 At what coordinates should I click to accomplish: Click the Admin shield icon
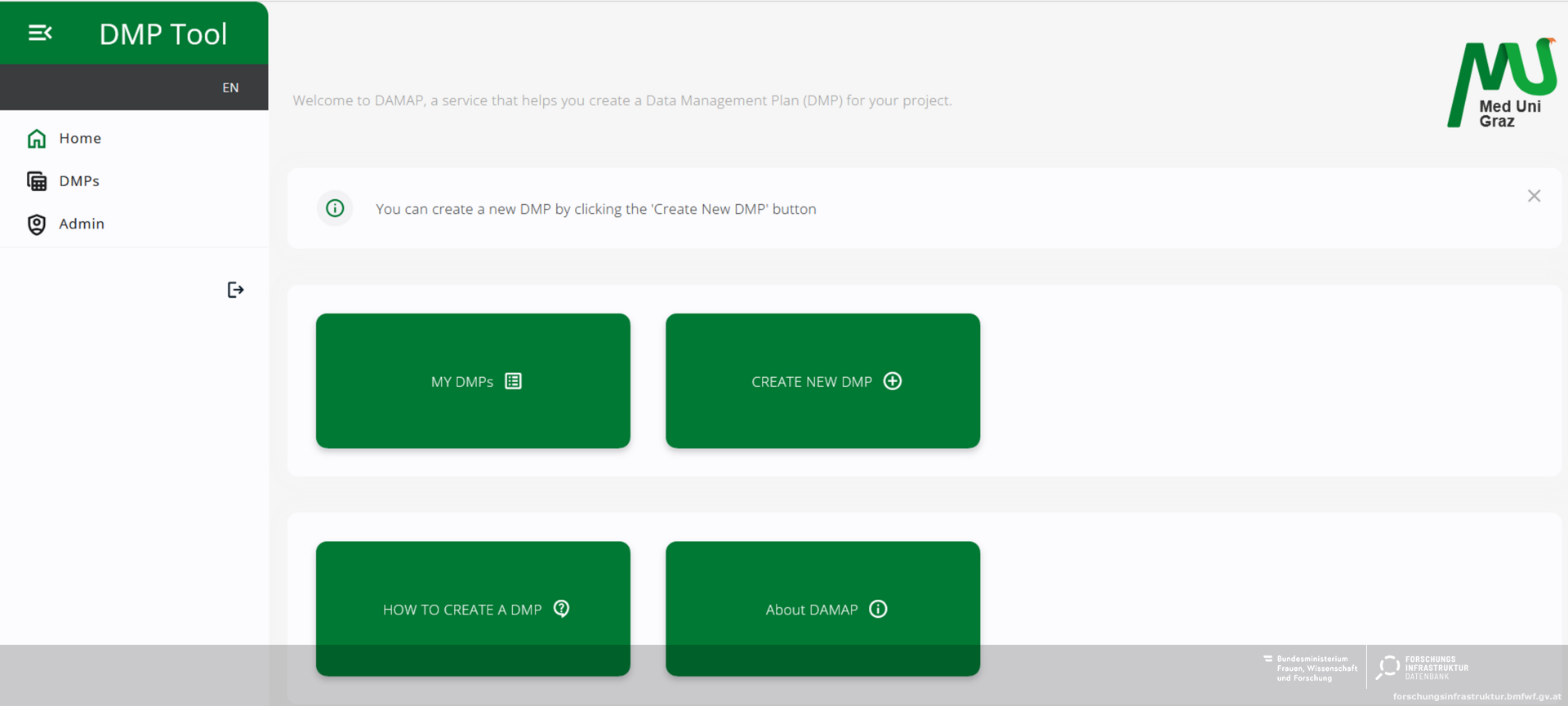click(x=37, y=224)
